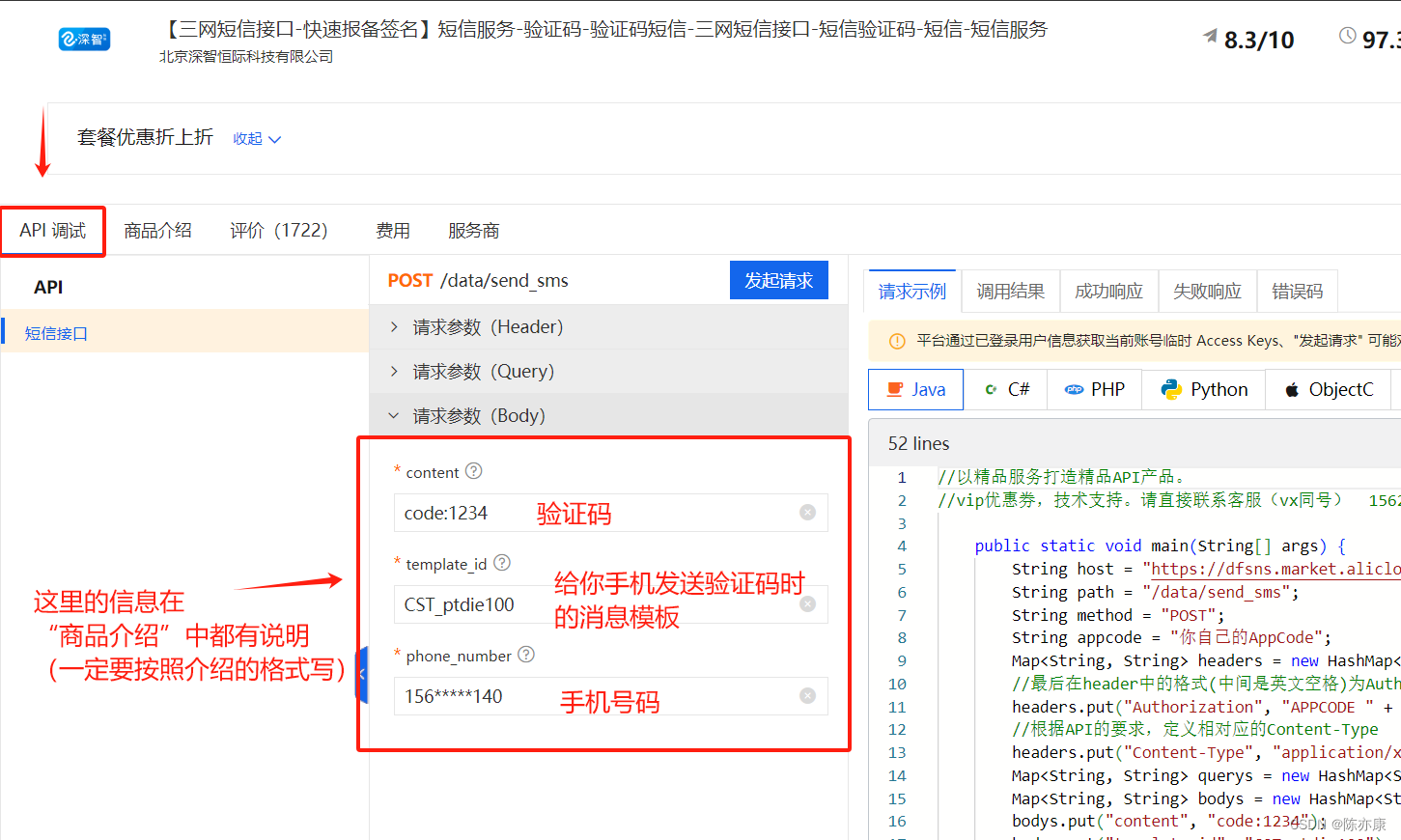Viewport: 1401px width, 840px height.
Task: Clear the template_id field with its X icon
Action: coord(808,604)
